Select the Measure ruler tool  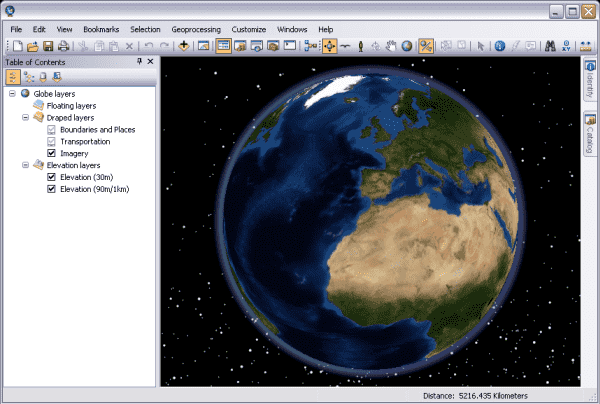586,46
